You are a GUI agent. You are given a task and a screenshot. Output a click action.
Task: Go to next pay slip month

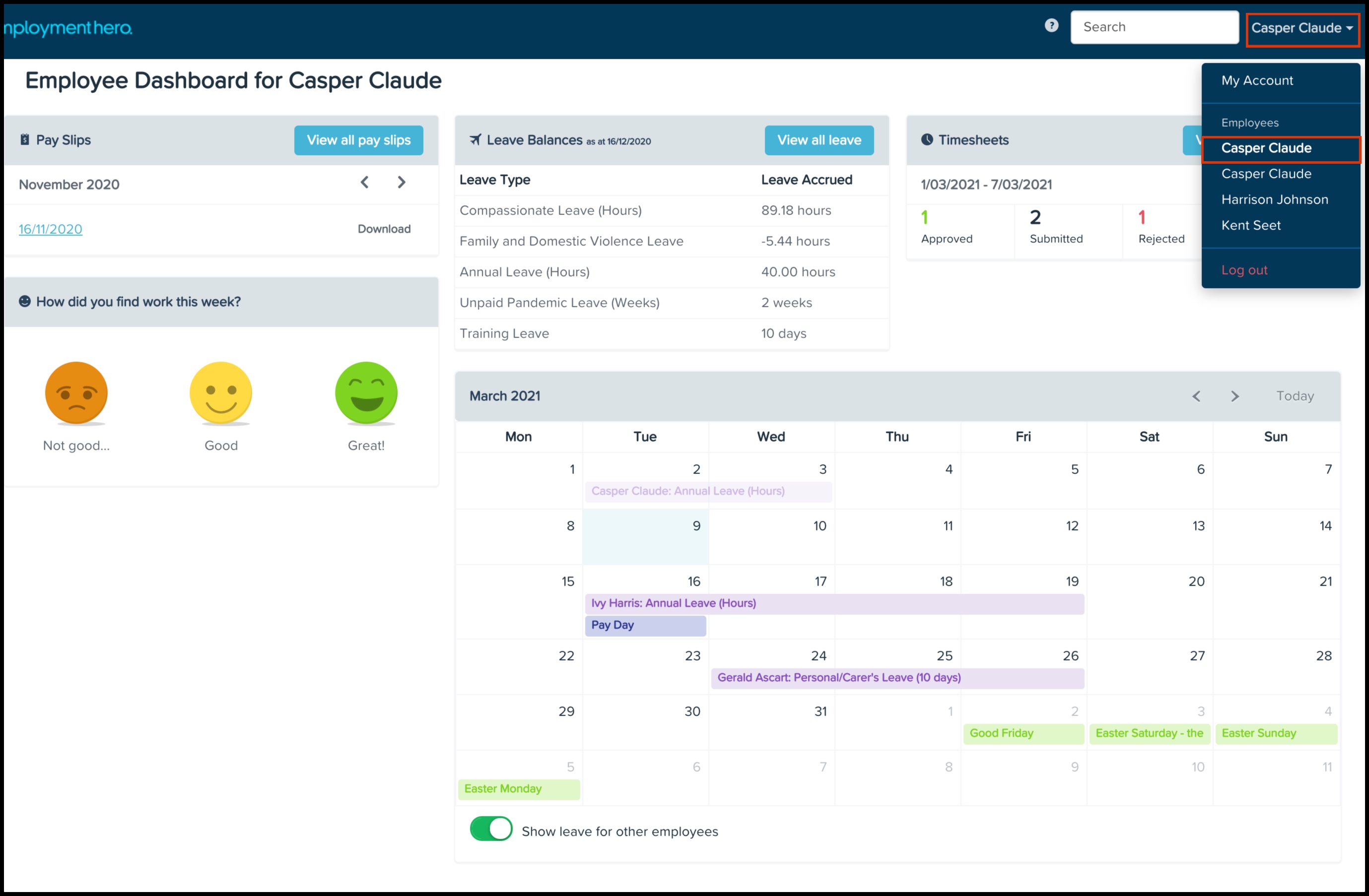coord(402,183)
